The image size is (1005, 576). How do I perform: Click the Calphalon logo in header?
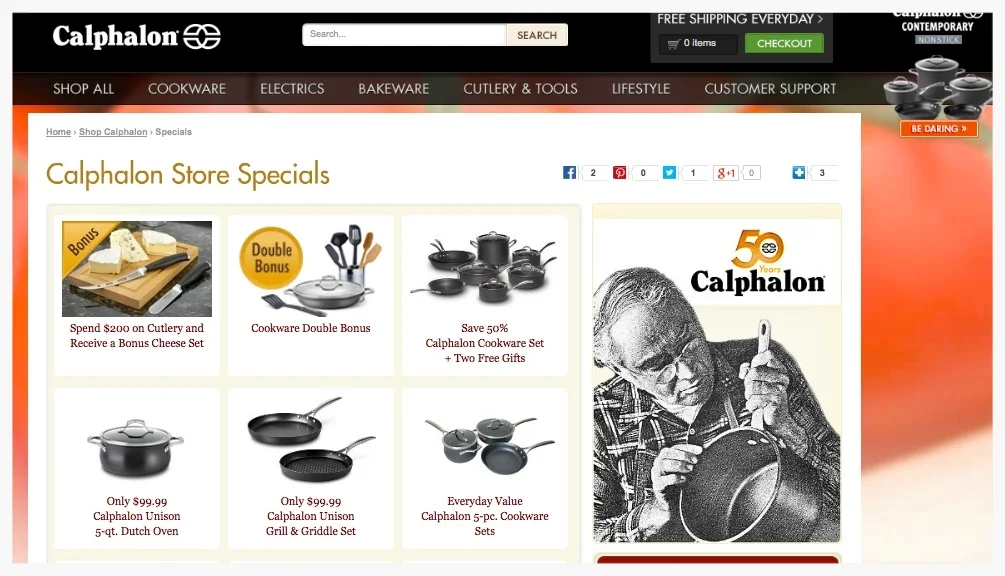pyautogui.click(x=137, y=37)
